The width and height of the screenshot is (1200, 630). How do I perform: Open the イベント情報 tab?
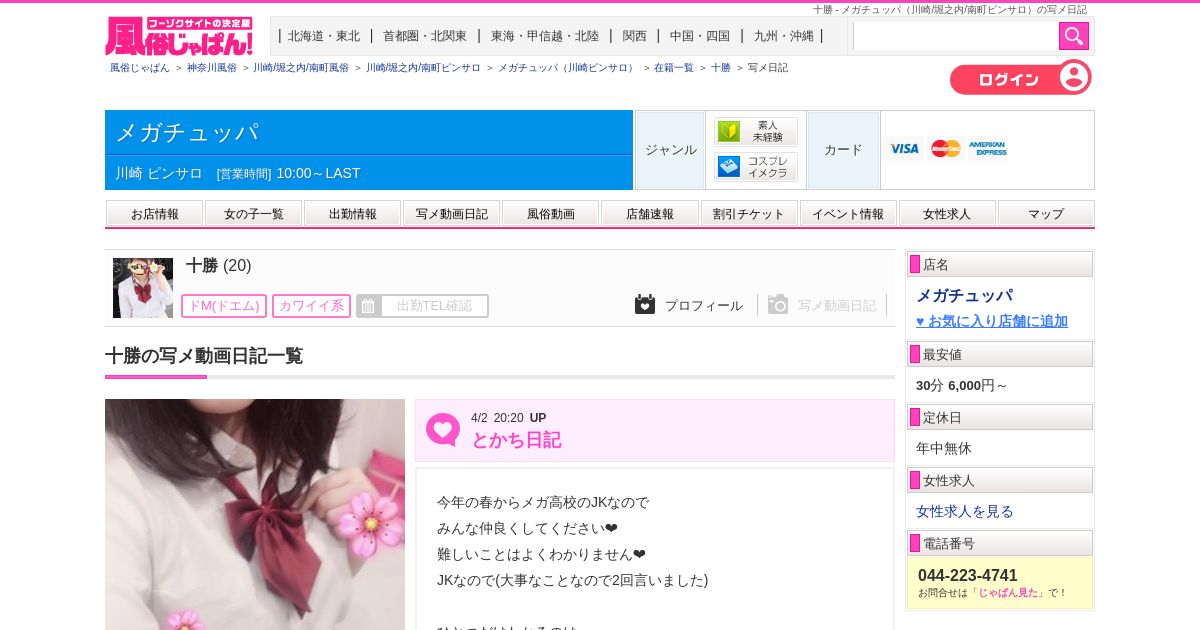tap(848, 213)
